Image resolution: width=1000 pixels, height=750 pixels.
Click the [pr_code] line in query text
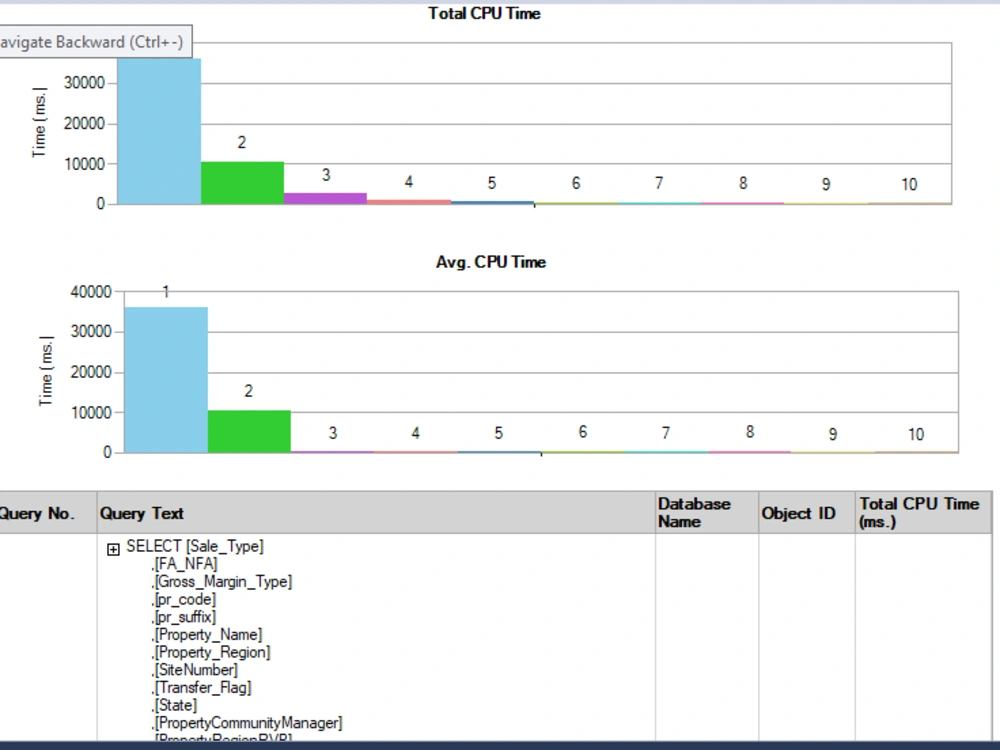click(x=184, y=599)
